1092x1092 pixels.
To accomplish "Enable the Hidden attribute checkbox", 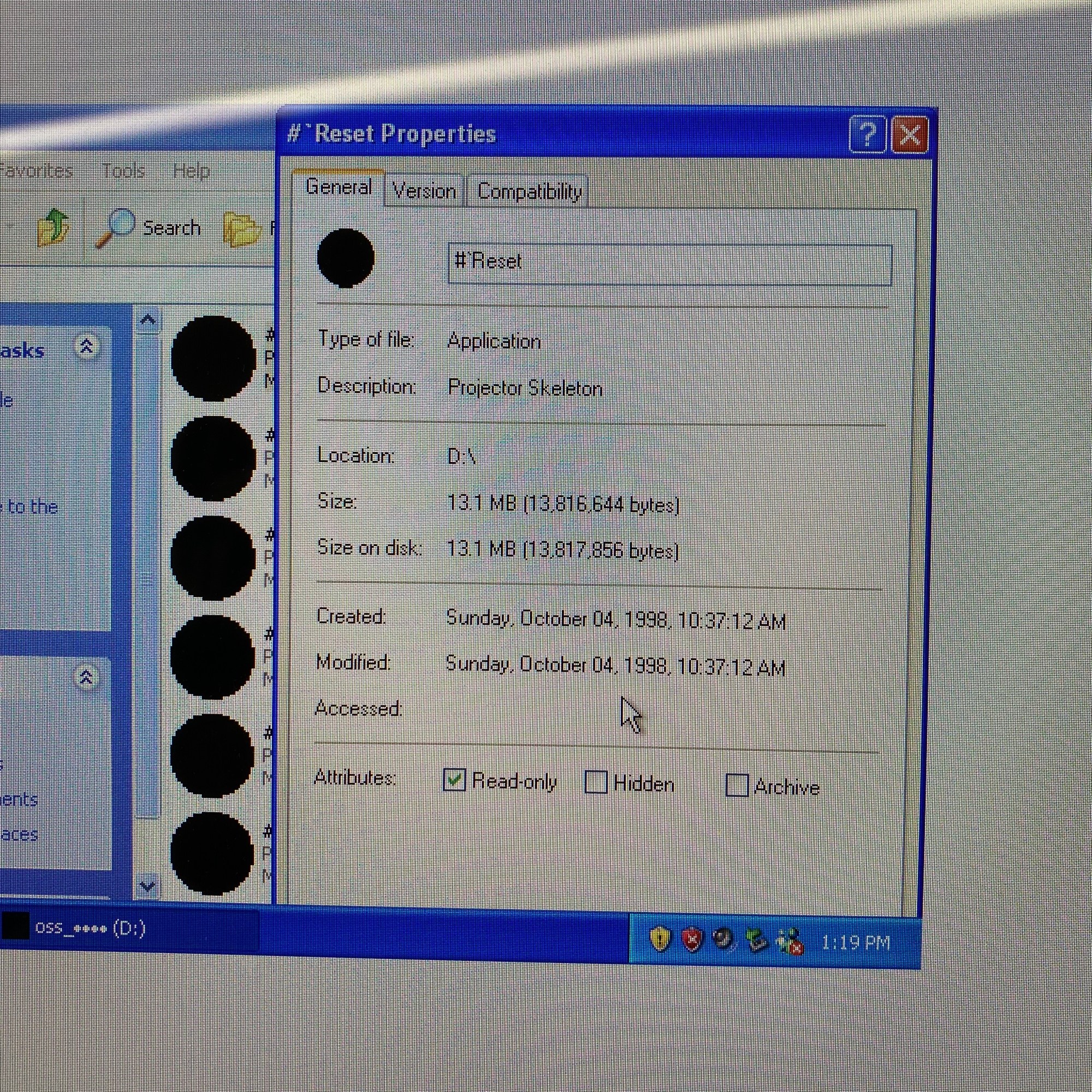I will 596,783.
